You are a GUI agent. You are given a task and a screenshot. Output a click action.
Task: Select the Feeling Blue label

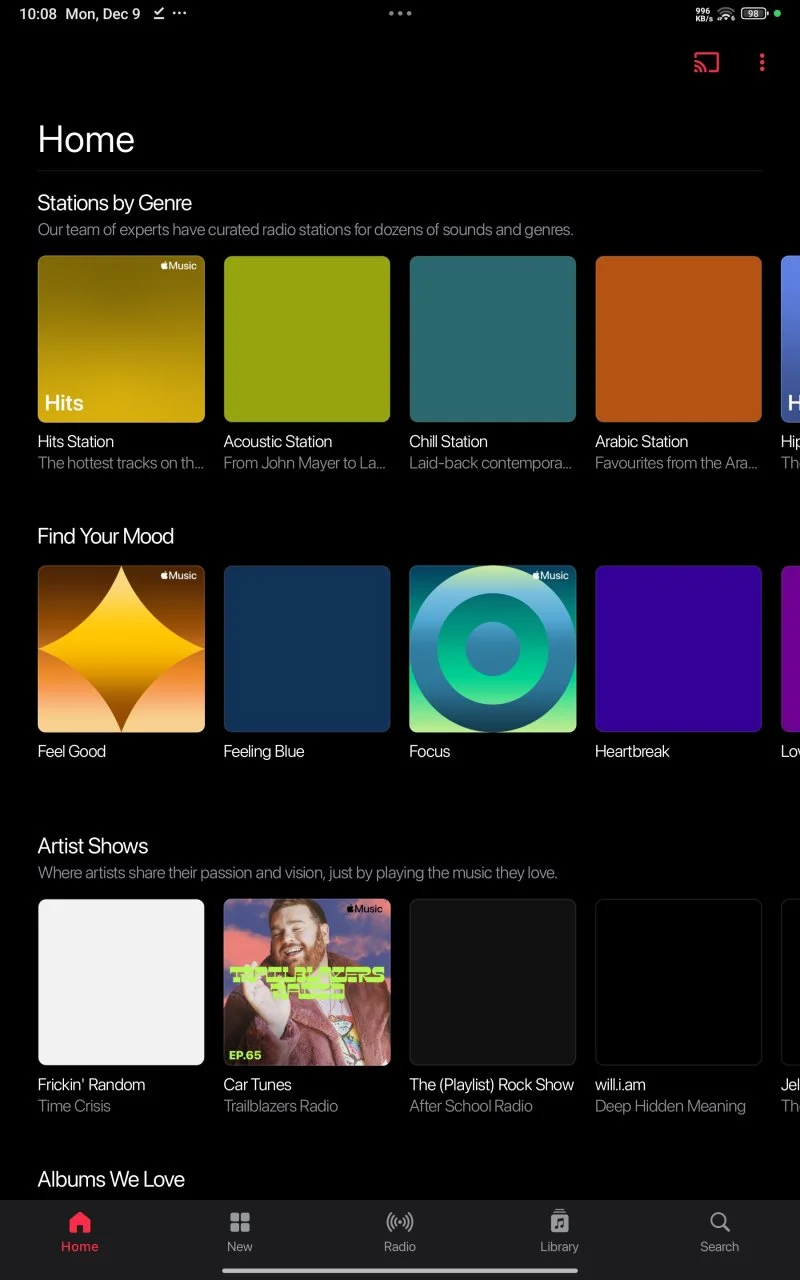[264, 751]
